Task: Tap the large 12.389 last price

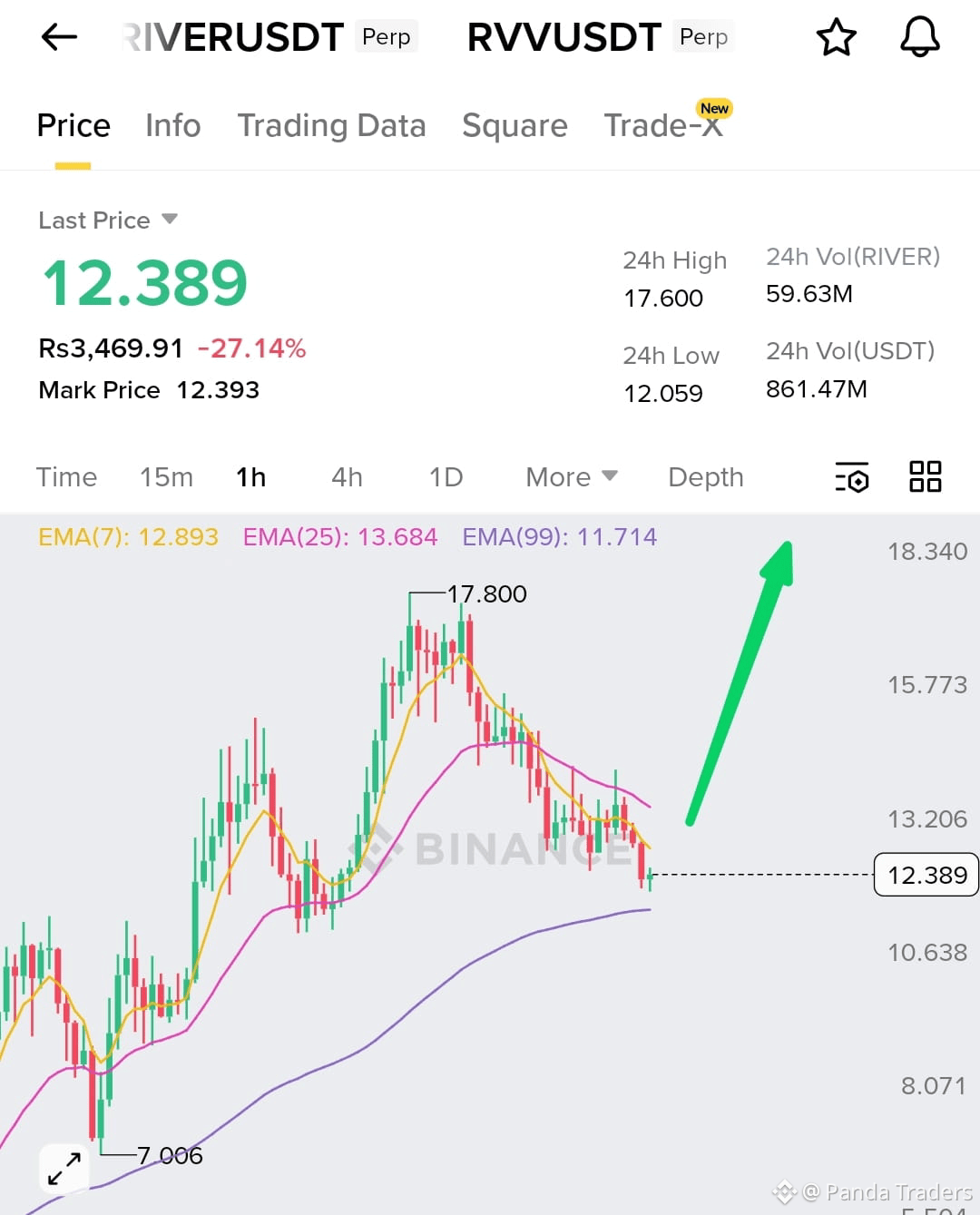Action: [x=145, y=282]
